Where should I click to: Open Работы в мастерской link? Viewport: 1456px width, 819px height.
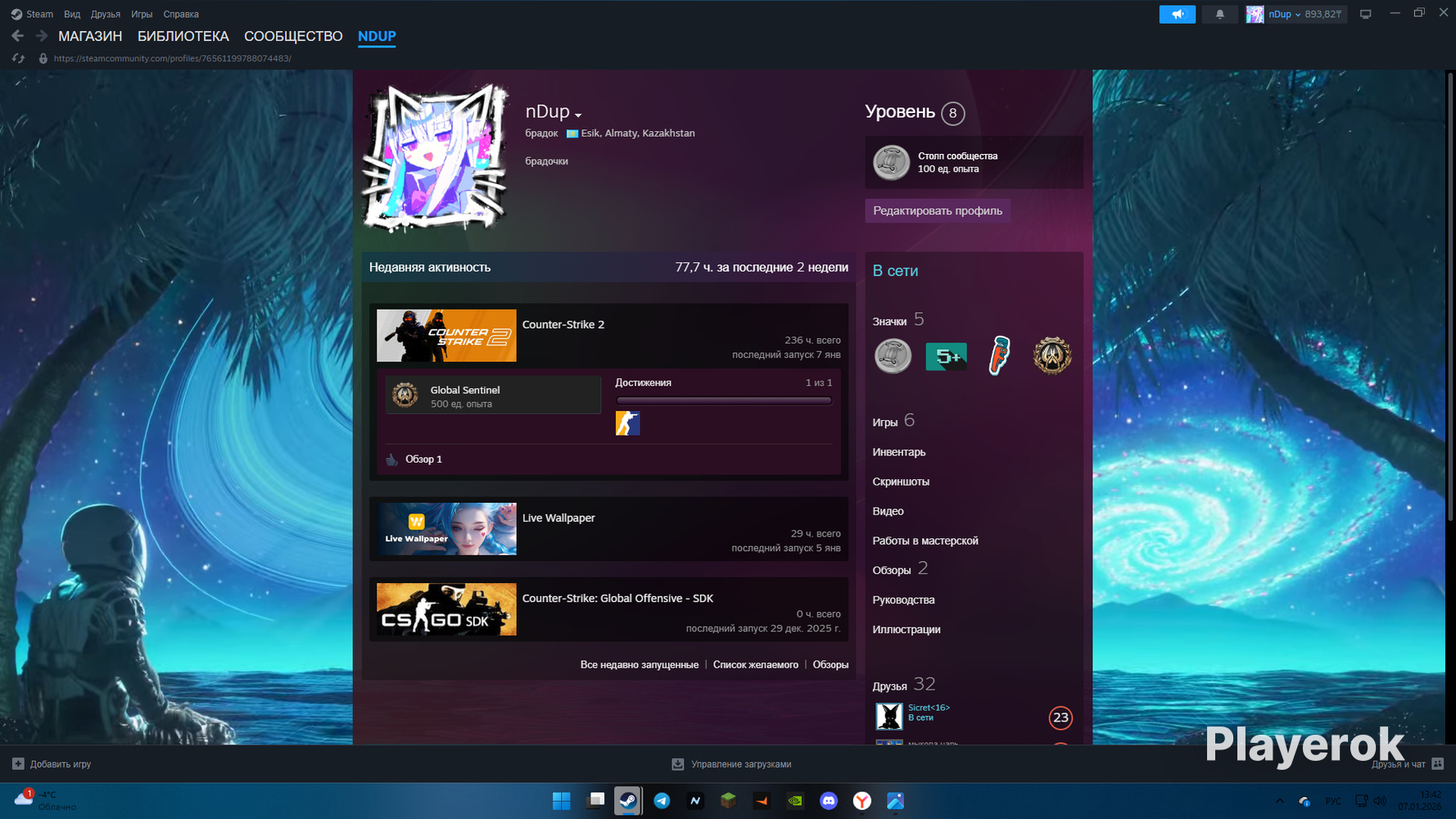[x=925, y=541]
